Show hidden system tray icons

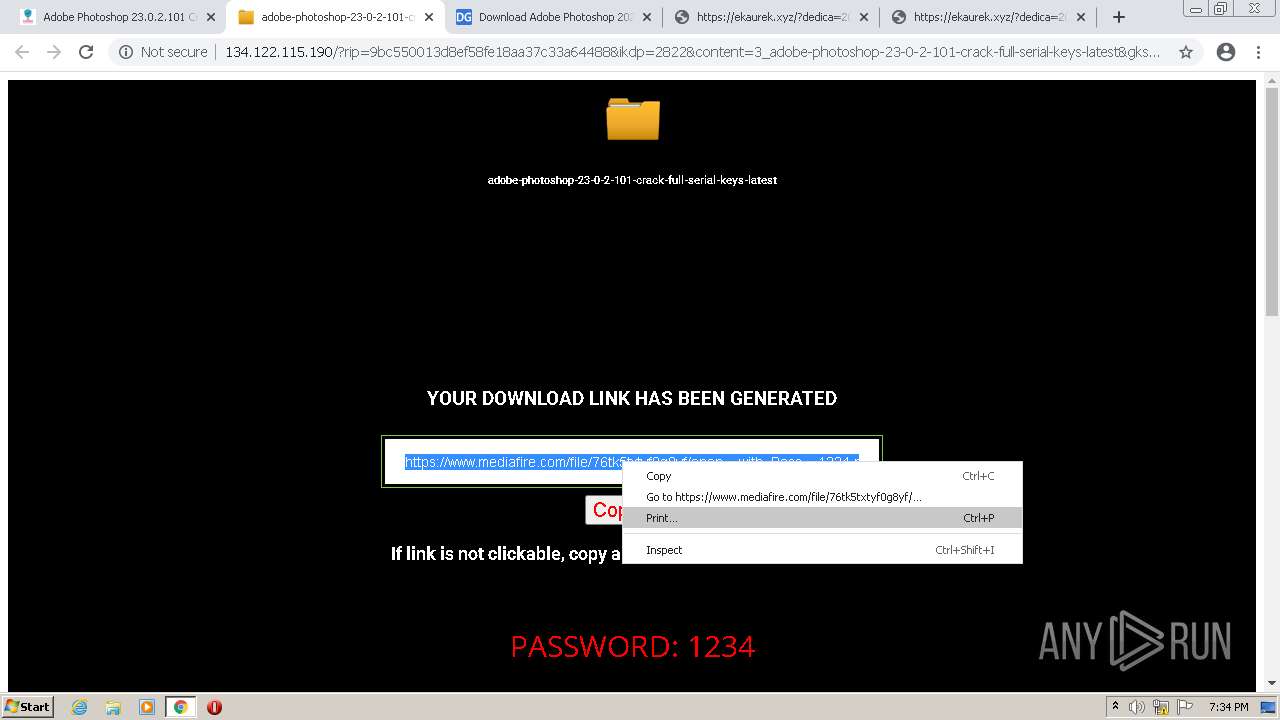(x=1115, y=706)
